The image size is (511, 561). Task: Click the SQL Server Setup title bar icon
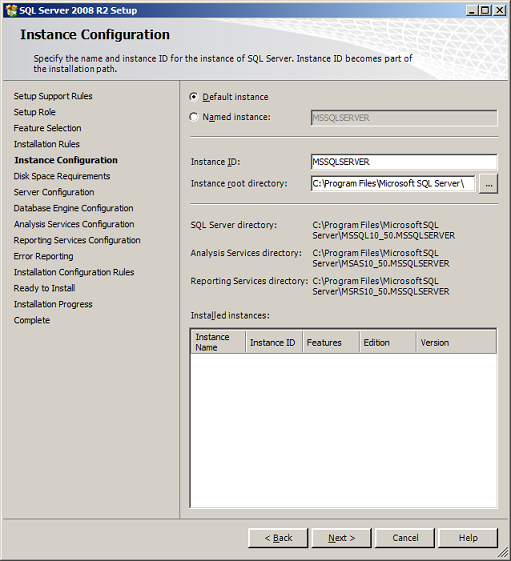(x=11, y=10)
